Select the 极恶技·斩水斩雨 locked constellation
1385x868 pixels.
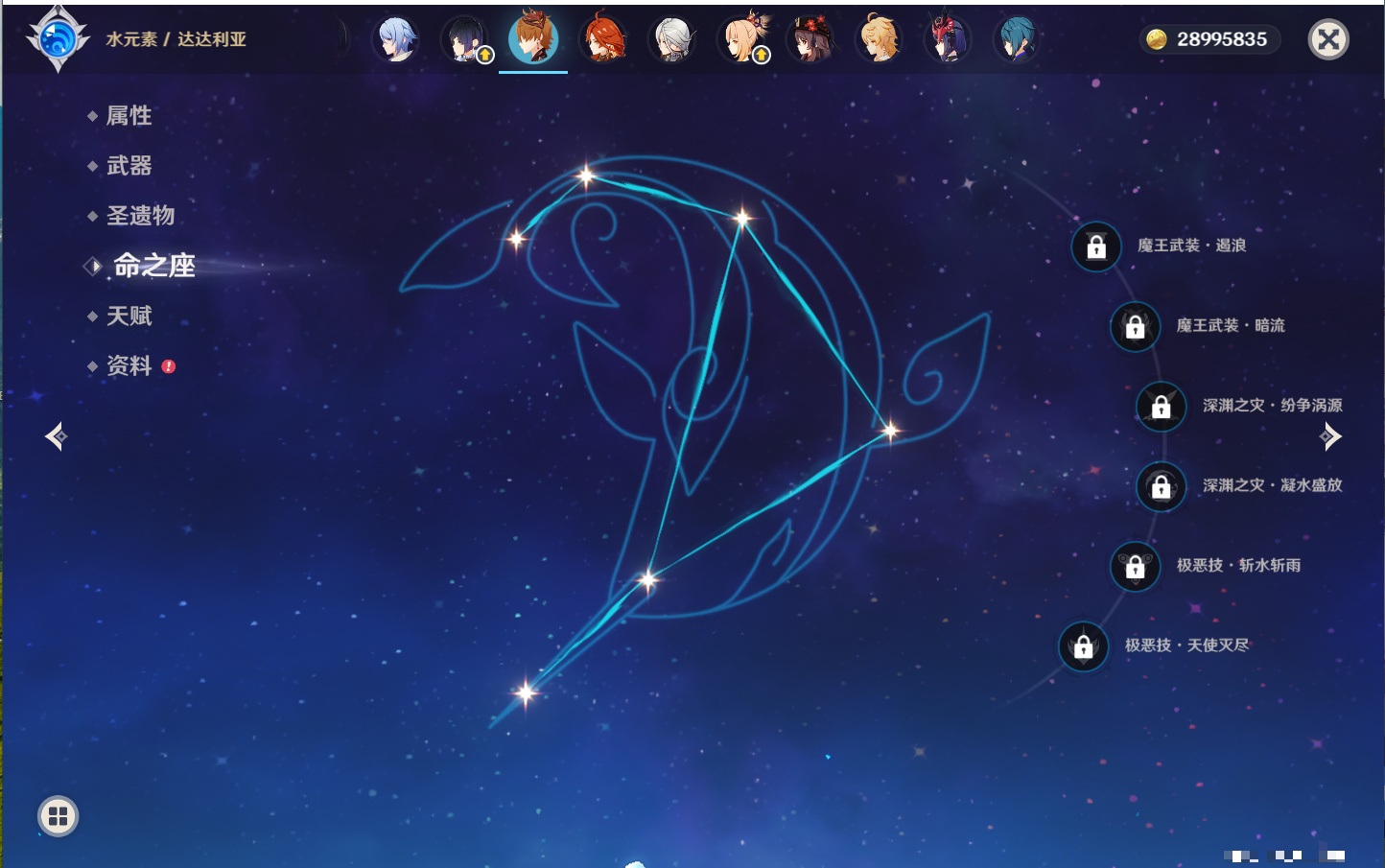(1135, 566)
